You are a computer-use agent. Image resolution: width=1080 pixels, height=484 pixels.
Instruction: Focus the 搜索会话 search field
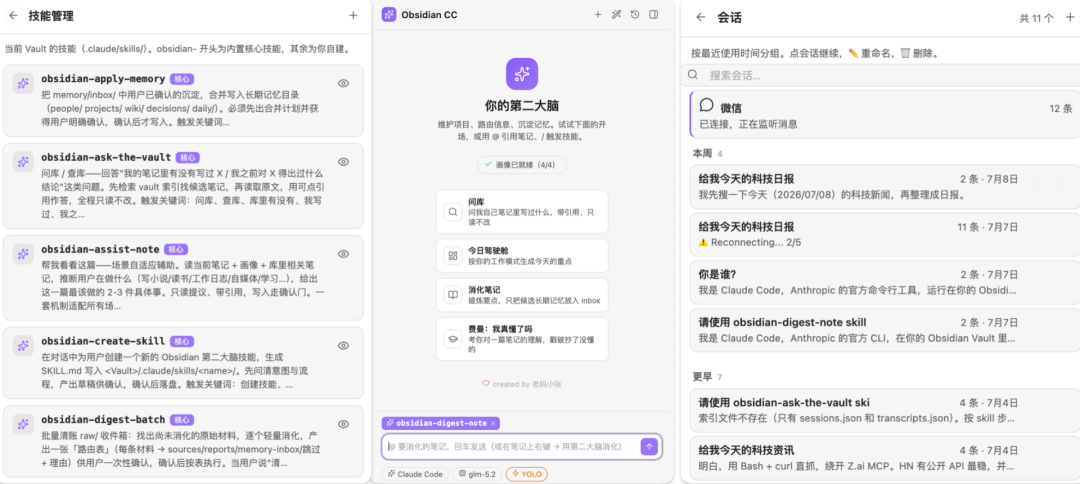pyautogui.click(x=881, y=74)
